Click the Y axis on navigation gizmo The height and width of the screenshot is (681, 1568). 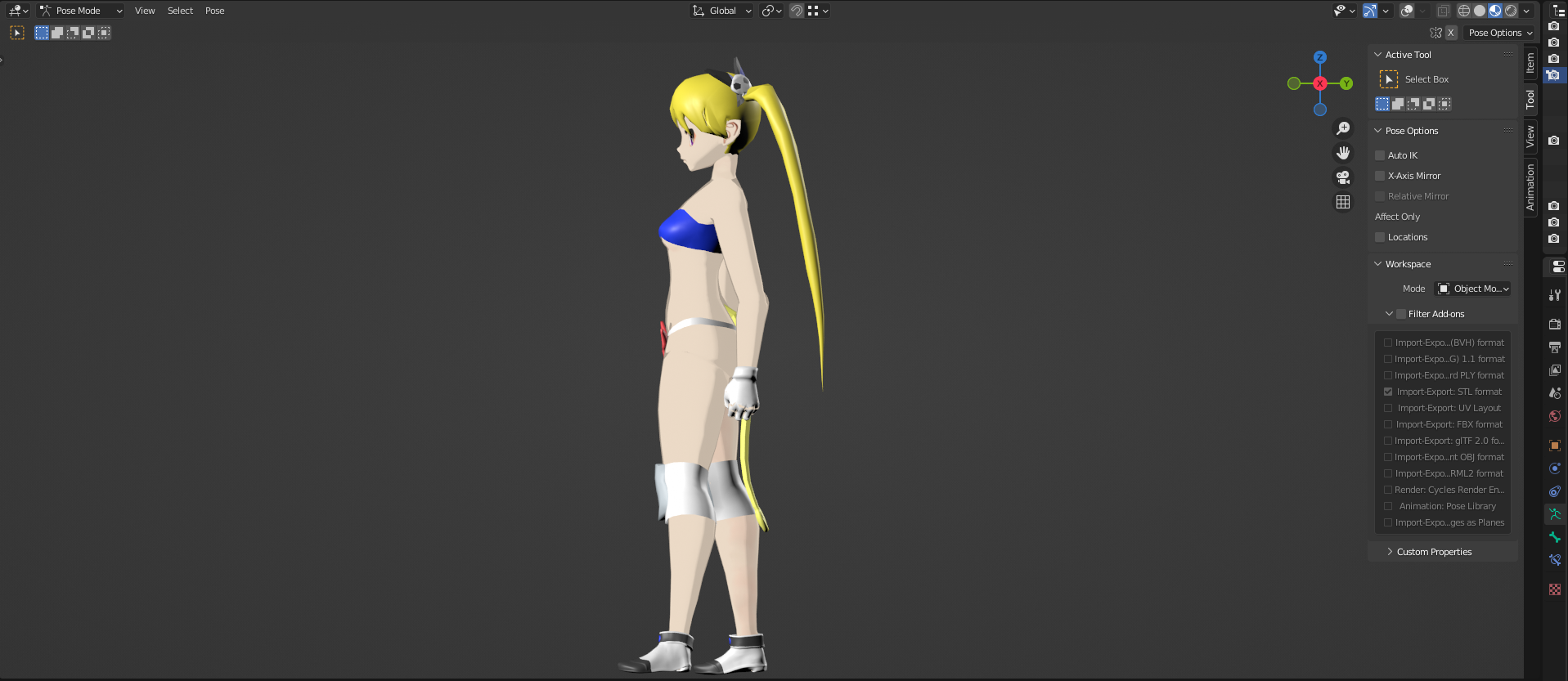click(x=1346, y=83)
